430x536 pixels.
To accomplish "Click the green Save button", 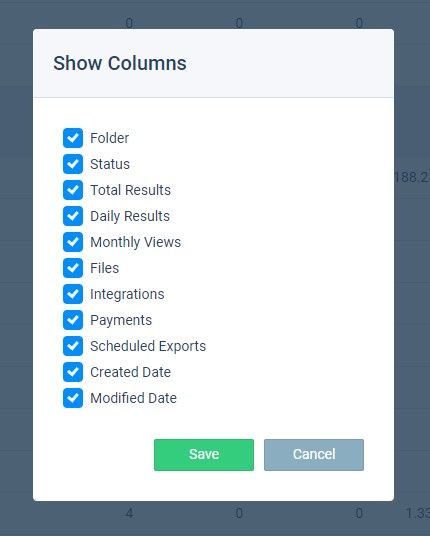I will pyautogui.click(x=204, y=455).
